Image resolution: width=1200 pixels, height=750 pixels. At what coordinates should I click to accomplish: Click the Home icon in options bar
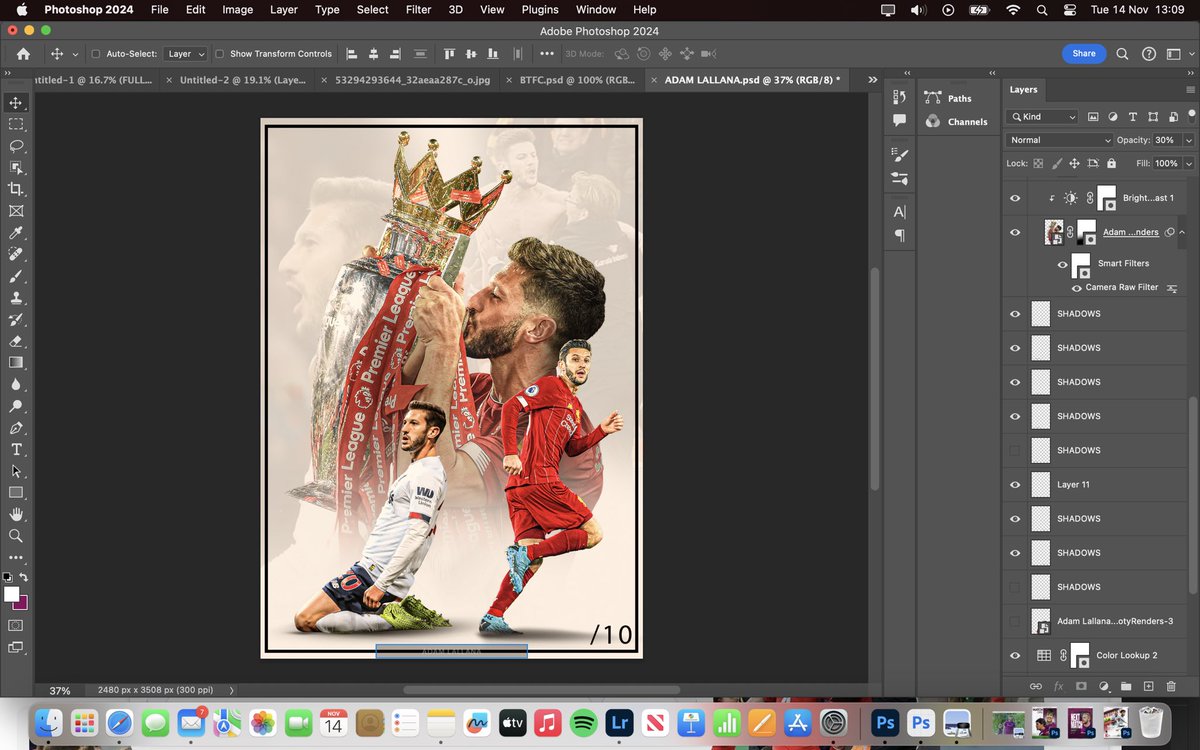point(23,54)
